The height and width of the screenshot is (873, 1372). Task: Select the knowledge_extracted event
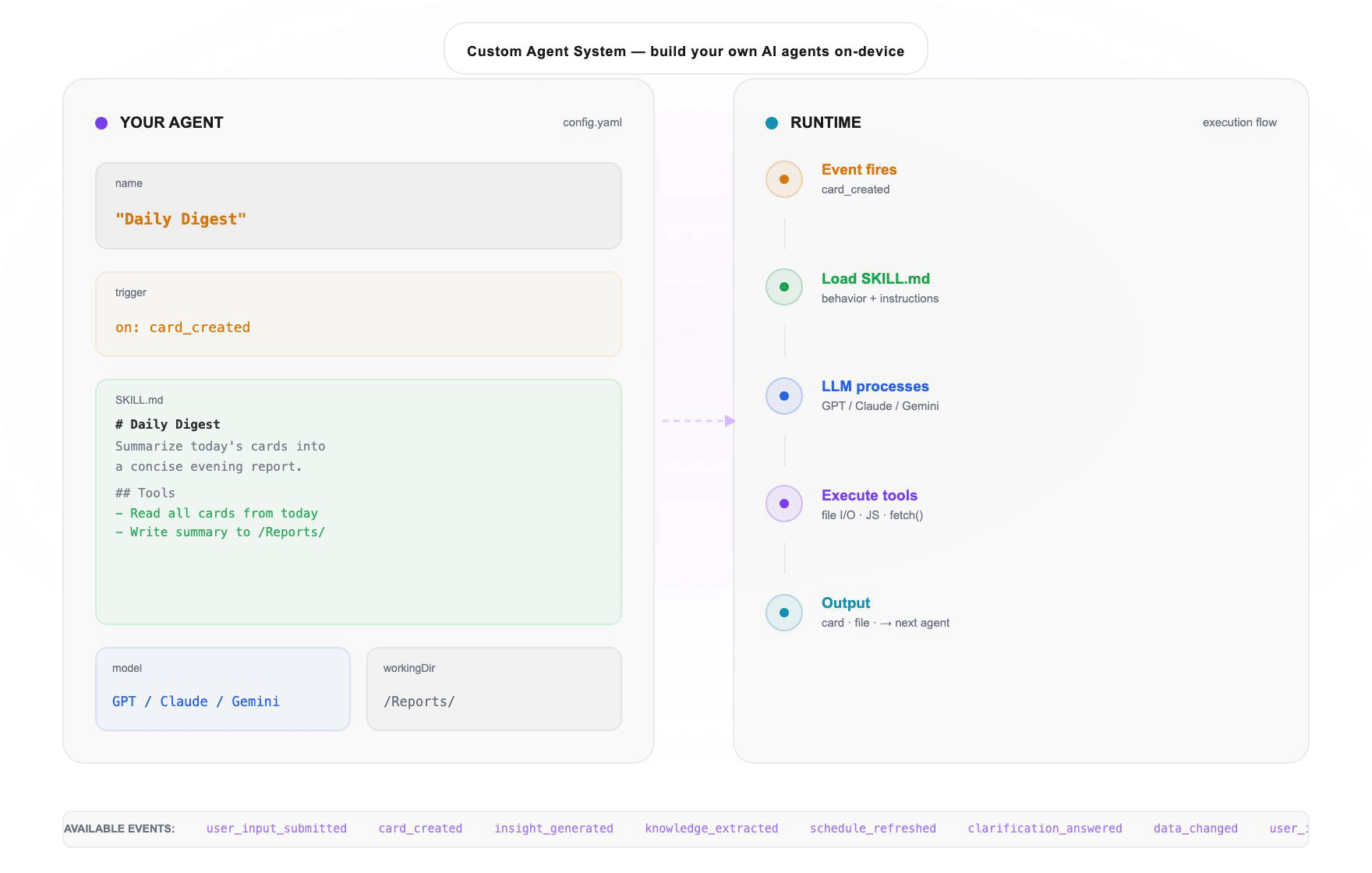[712, 829]
